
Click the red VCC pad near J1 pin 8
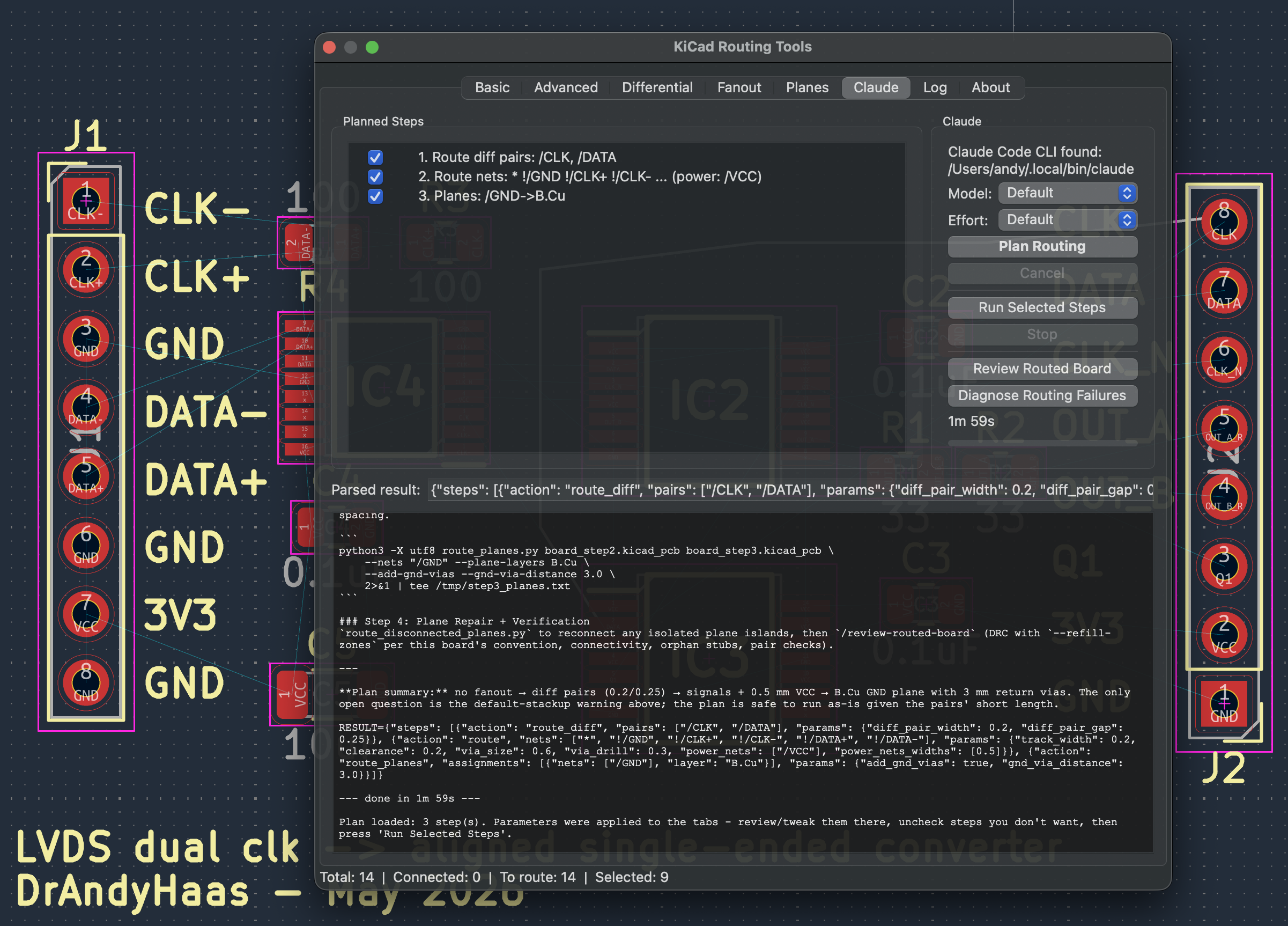pos(293,694)
